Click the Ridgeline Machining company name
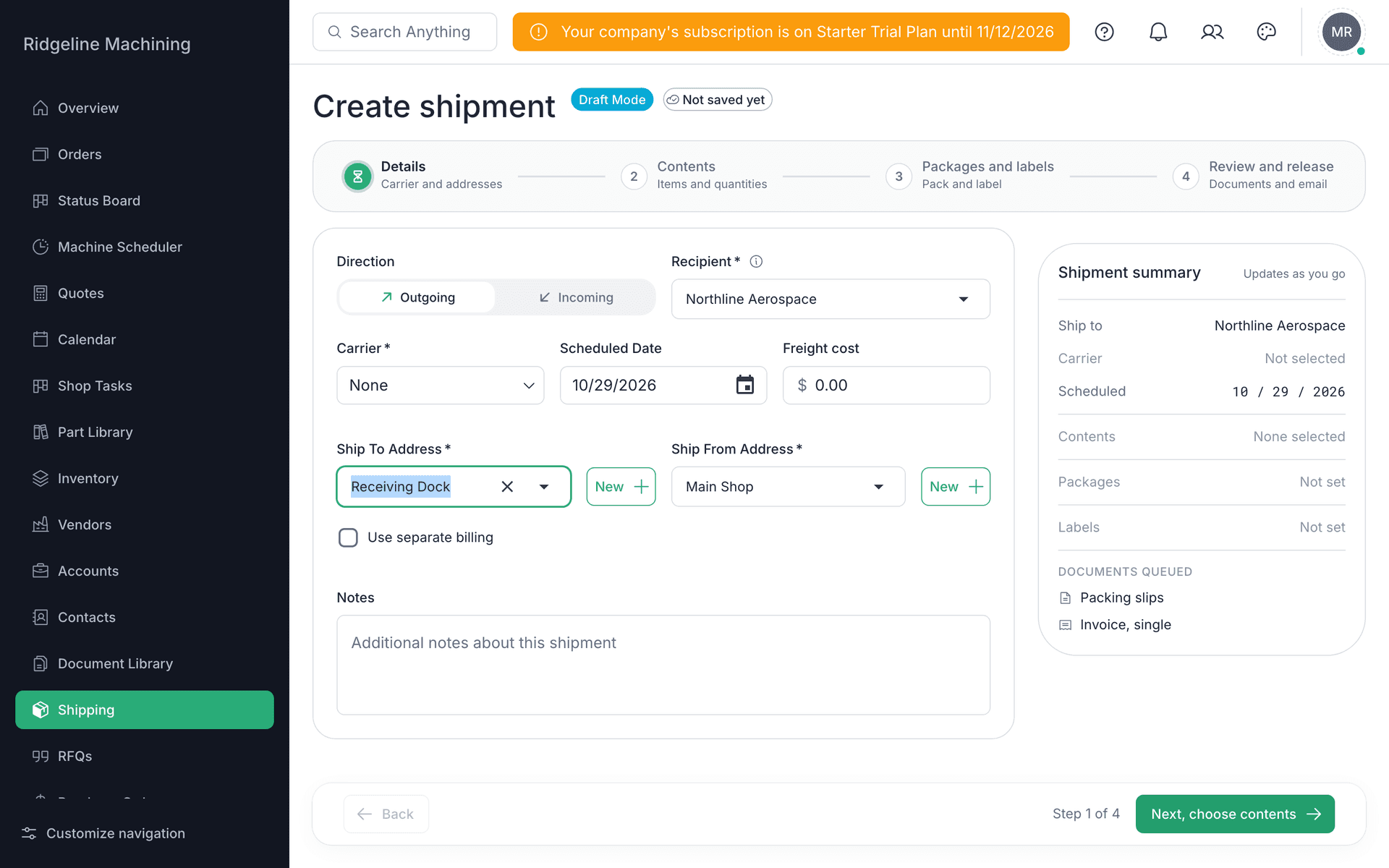 pyautogui.click(x=107, y=44)
